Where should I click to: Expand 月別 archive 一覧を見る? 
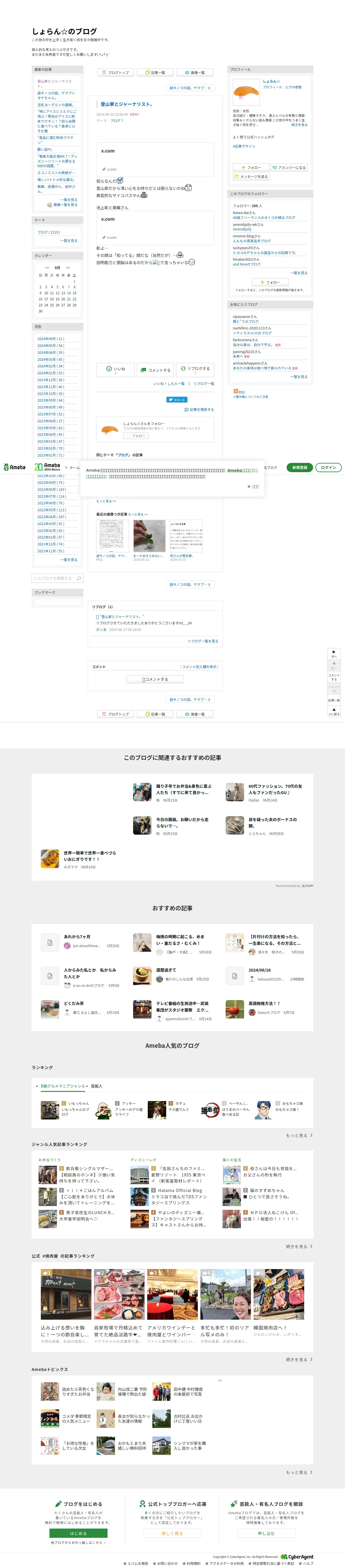click(x=69, y=559)
